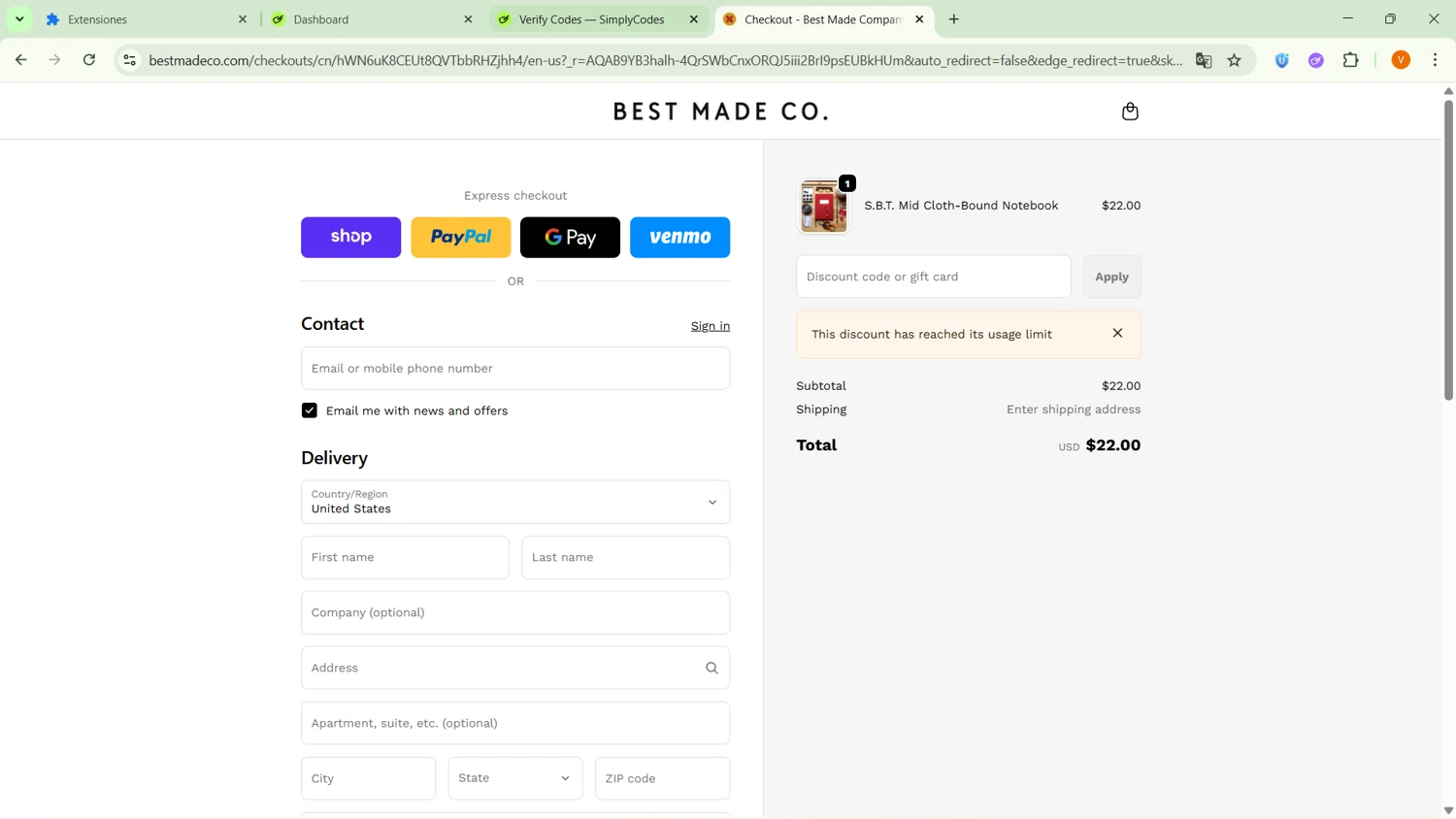Open the Extensions puzzle icon in toolbar

[1351, 60]
